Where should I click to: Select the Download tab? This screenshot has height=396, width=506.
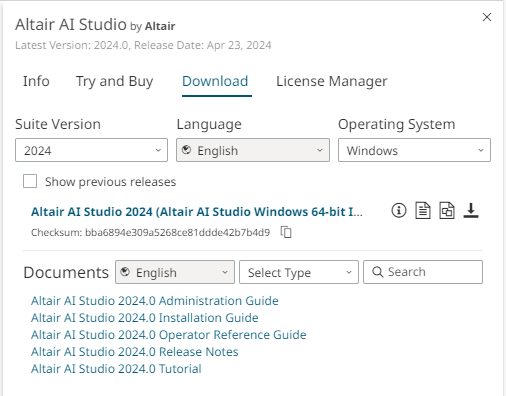[215, 81]
